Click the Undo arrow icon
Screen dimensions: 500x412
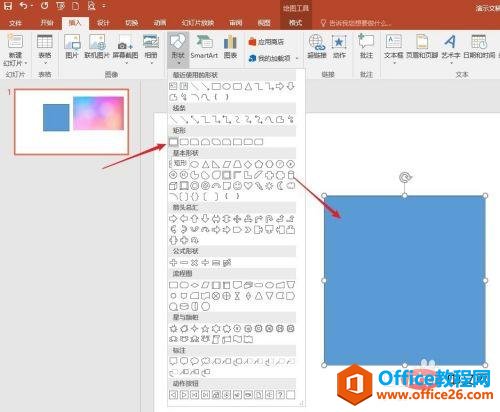click(23, 6)
